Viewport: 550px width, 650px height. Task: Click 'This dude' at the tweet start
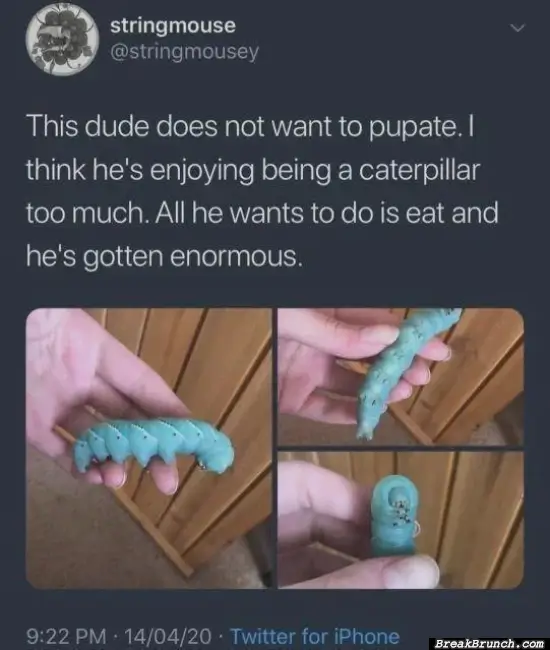click(87, 126)
